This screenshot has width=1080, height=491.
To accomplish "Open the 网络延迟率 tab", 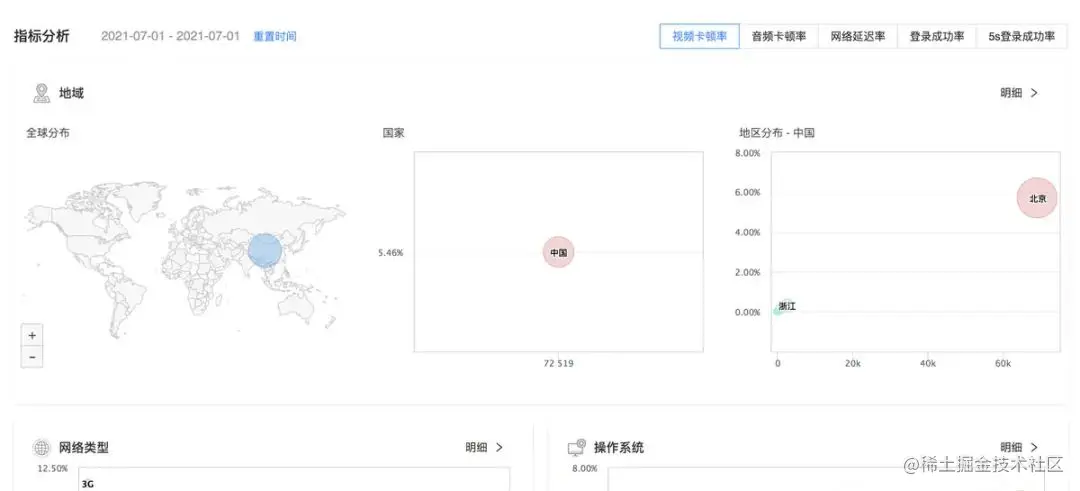I will tap(858, 36).
